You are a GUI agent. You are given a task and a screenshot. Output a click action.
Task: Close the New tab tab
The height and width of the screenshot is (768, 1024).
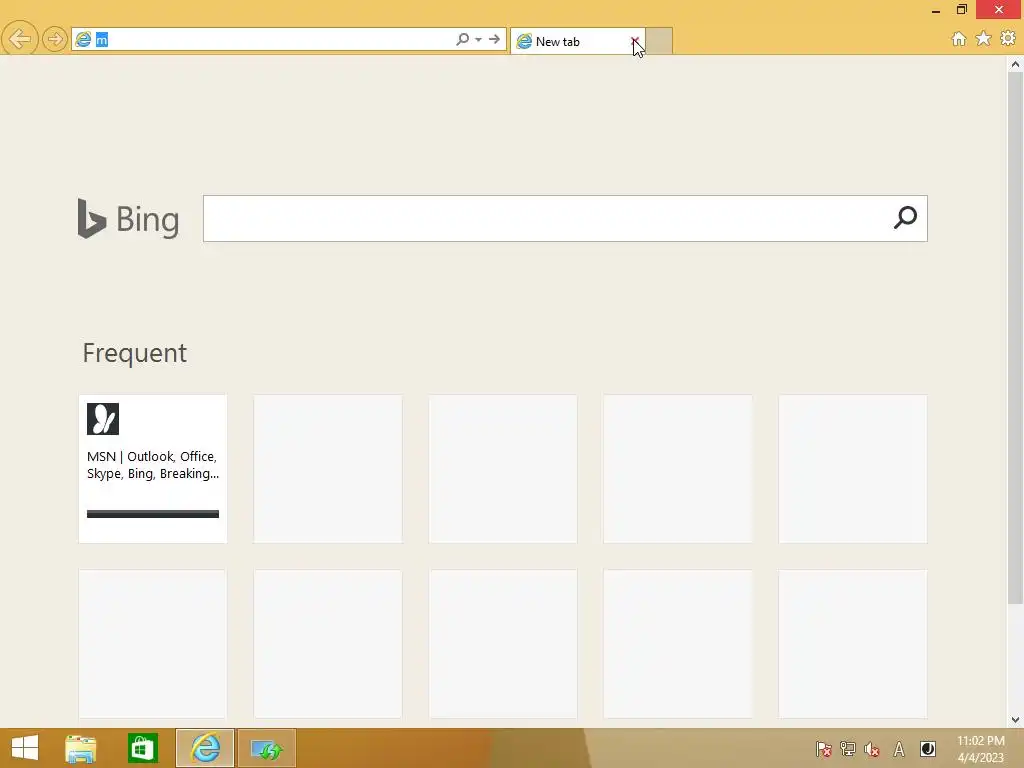click(635, 41)
